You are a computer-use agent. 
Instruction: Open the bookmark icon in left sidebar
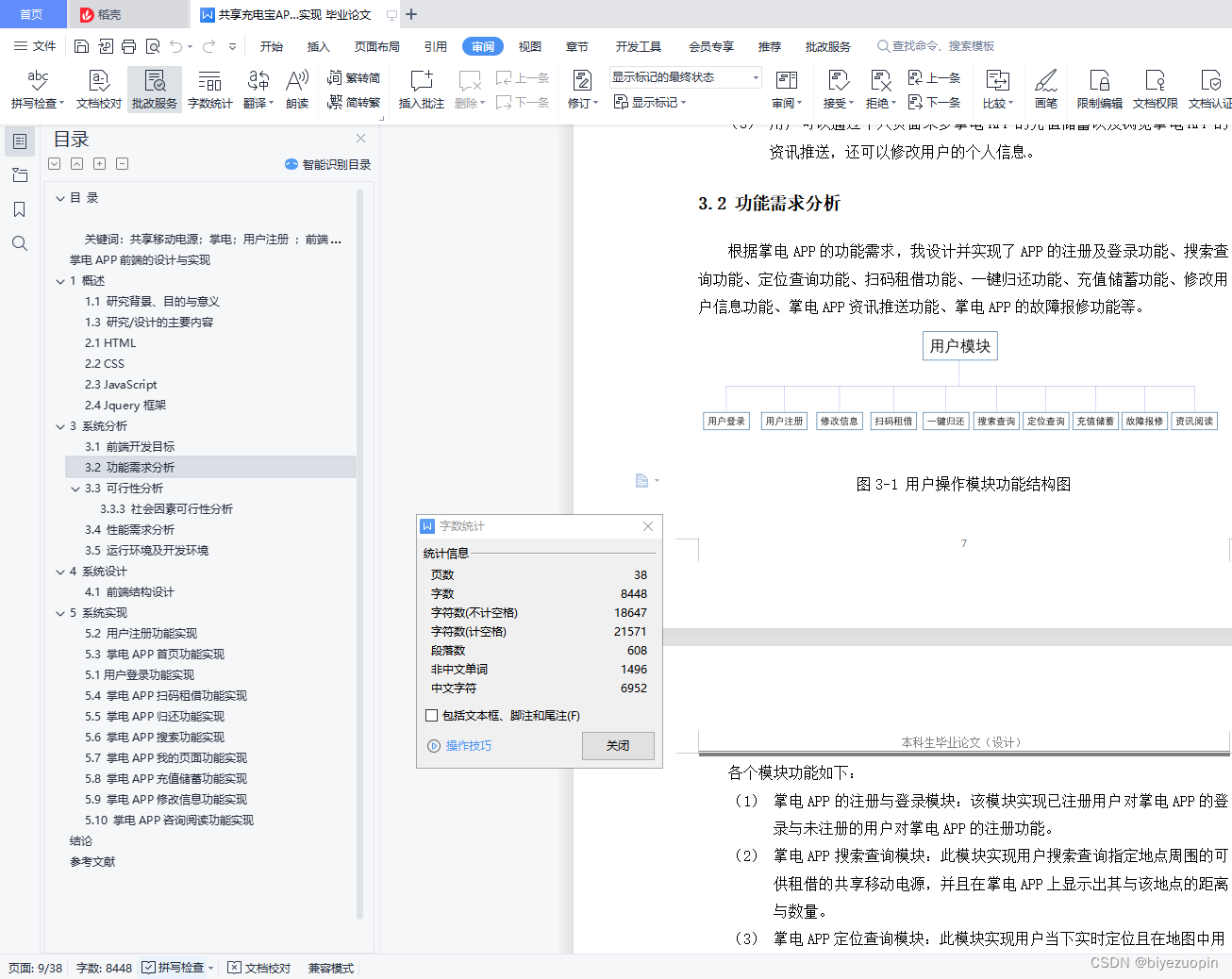tap(19, 209)
